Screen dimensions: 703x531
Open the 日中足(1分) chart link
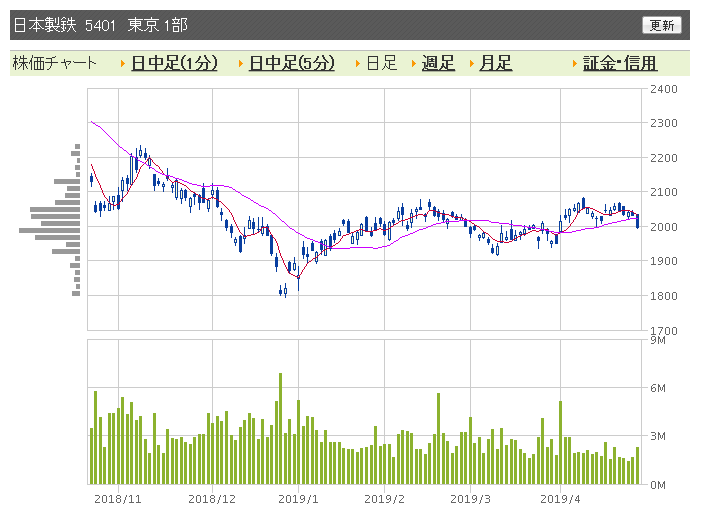point(174,63)
